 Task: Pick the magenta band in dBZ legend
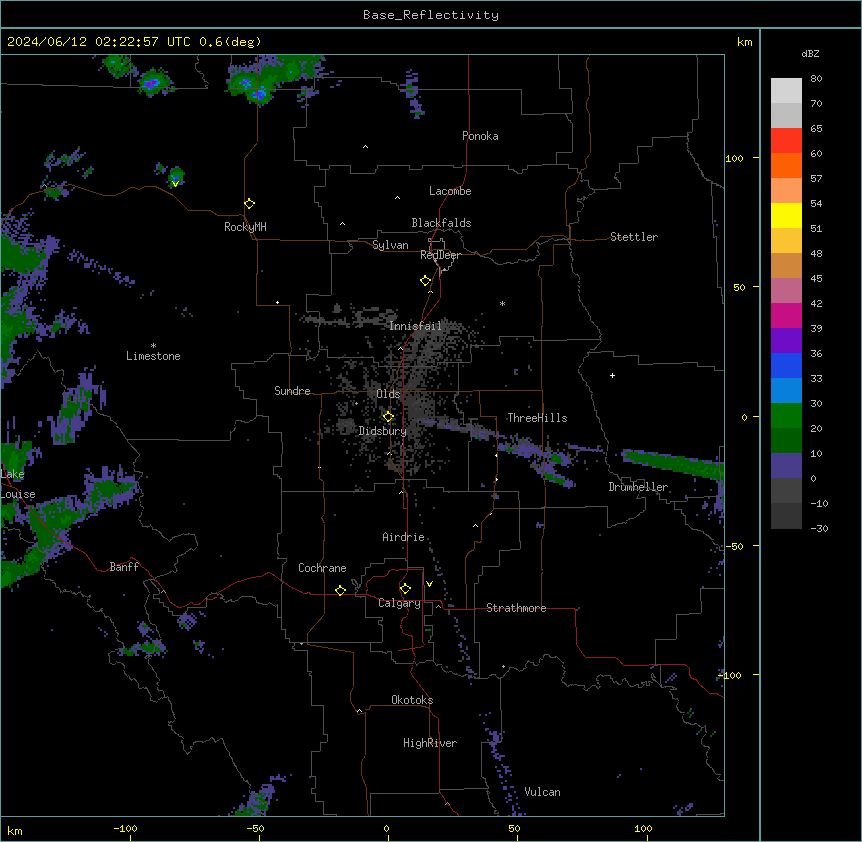tap(786, 315)
